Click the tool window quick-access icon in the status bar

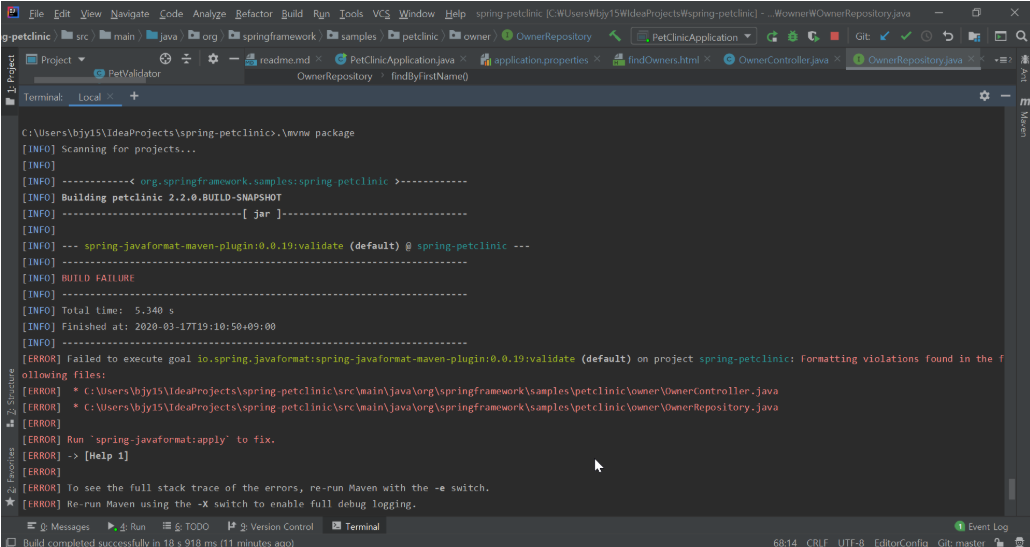point(11,542)
